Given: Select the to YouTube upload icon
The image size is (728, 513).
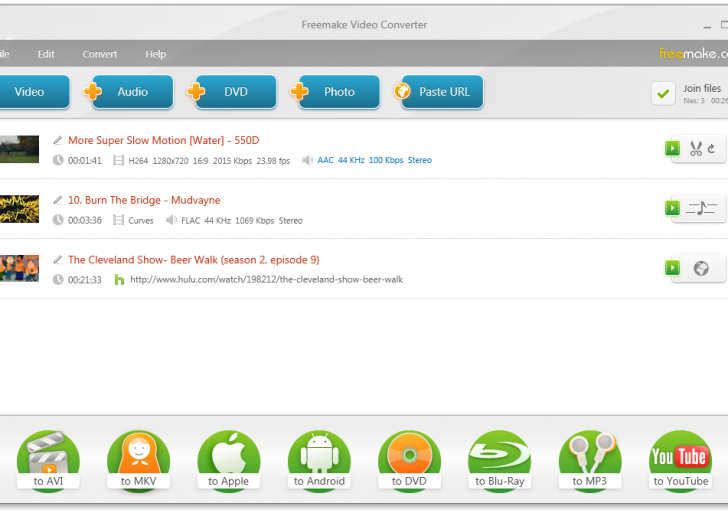Looking at the screenshot, I should click(680, 461).
